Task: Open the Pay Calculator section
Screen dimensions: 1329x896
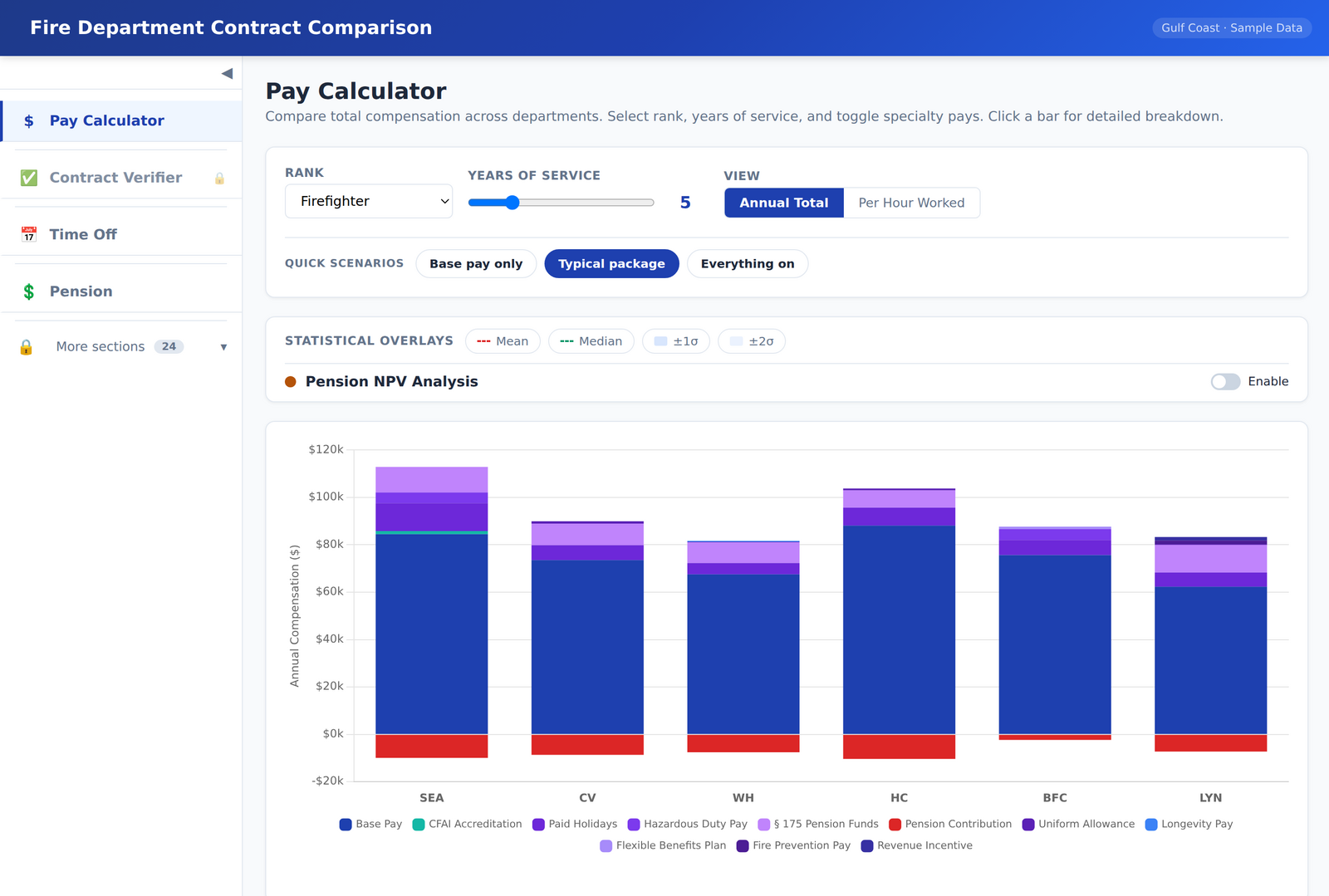Action: coord(121,121)
